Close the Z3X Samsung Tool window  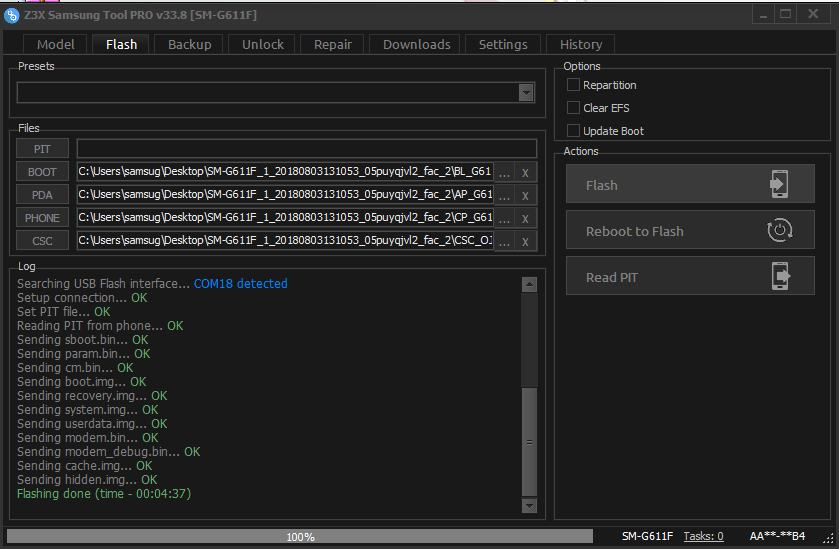tap(813, 14)
